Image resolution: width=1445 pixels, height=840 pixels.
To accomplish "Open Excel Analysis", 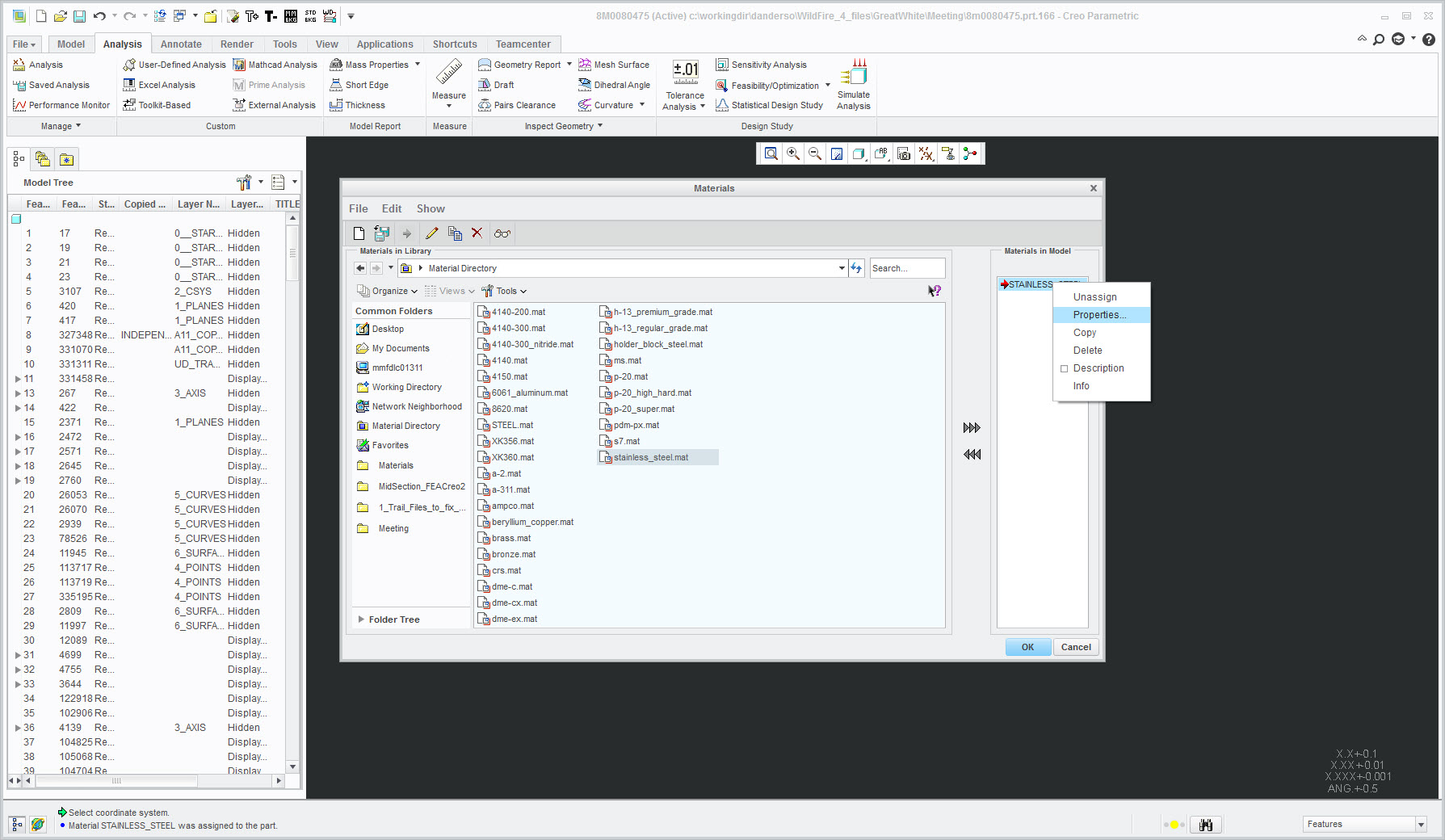I will tap(159, 85).
